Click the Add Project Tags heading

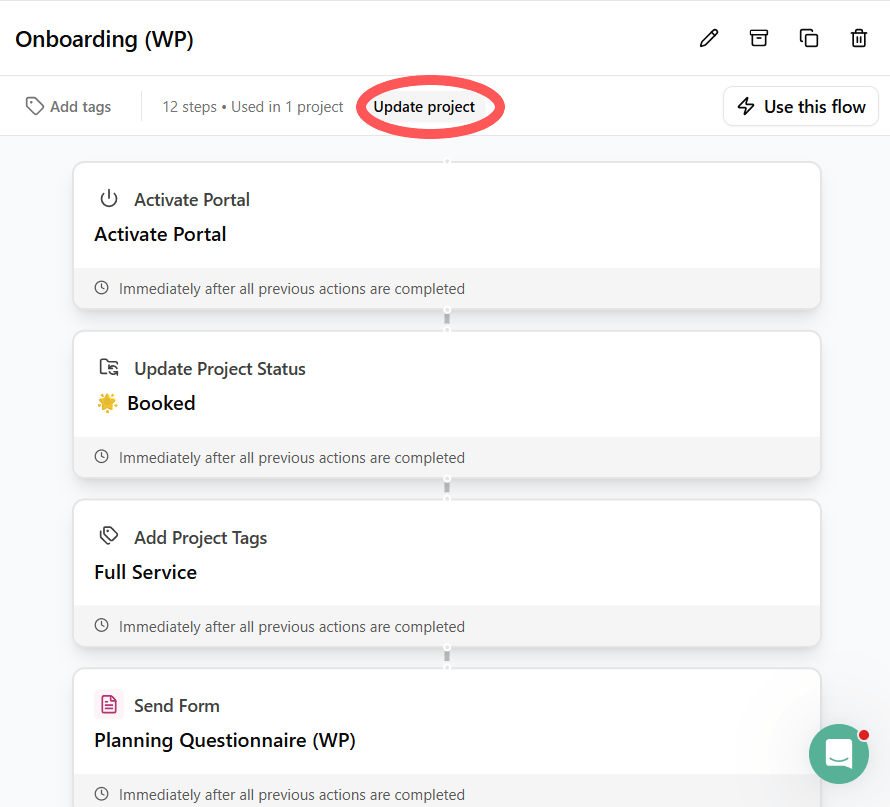200,538
